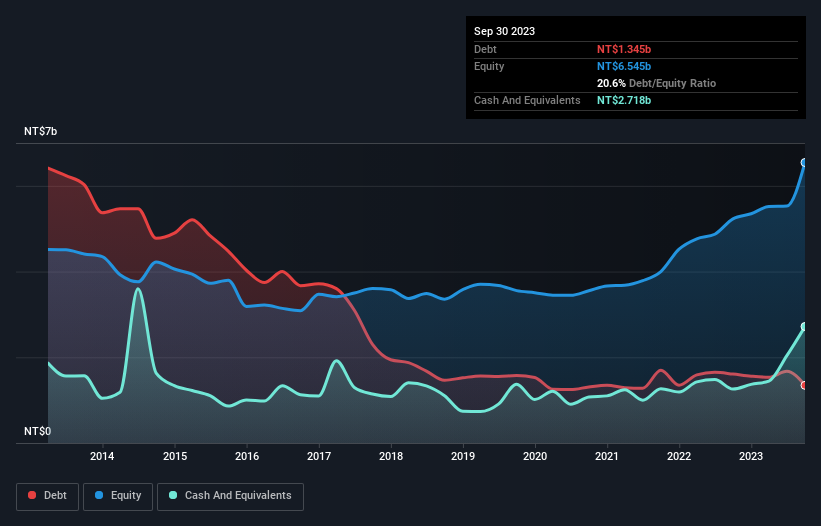Toggle the Equity series legend button
This screenshot has height=526, width=821.
click(118, 496)
